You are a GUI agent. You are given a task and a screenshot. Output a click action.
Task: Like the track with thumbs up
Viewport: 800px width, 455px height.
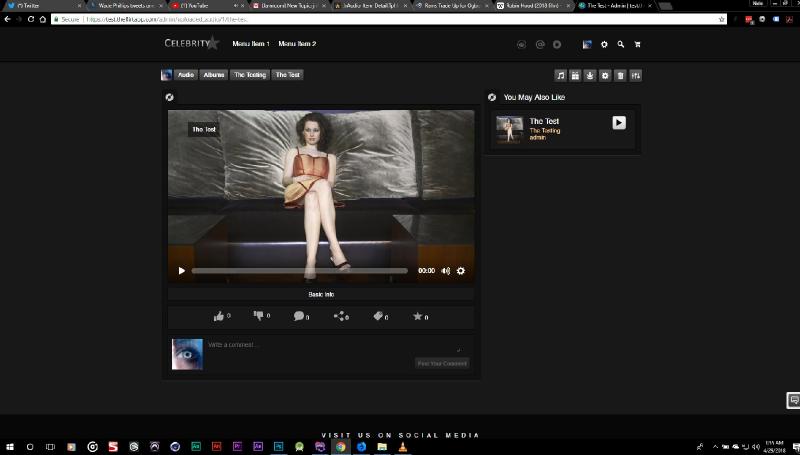tap(219, 316)
